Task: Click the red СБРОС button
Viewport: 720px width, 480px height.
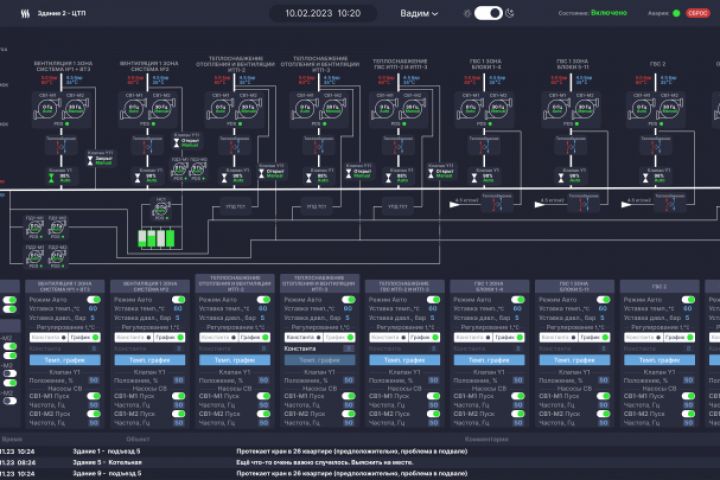Action: click(698, 13)
